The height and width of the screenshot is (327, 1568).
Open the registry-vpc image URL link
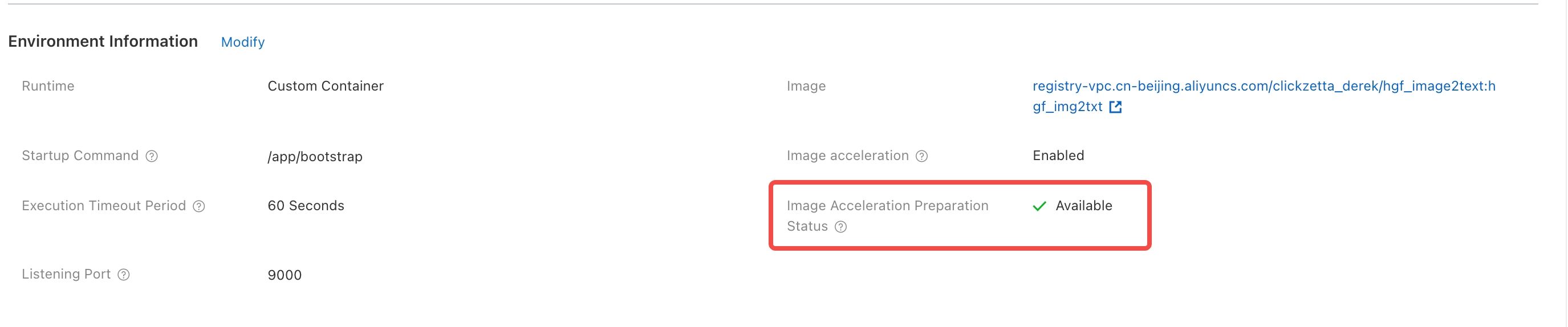pos(1263,85)
